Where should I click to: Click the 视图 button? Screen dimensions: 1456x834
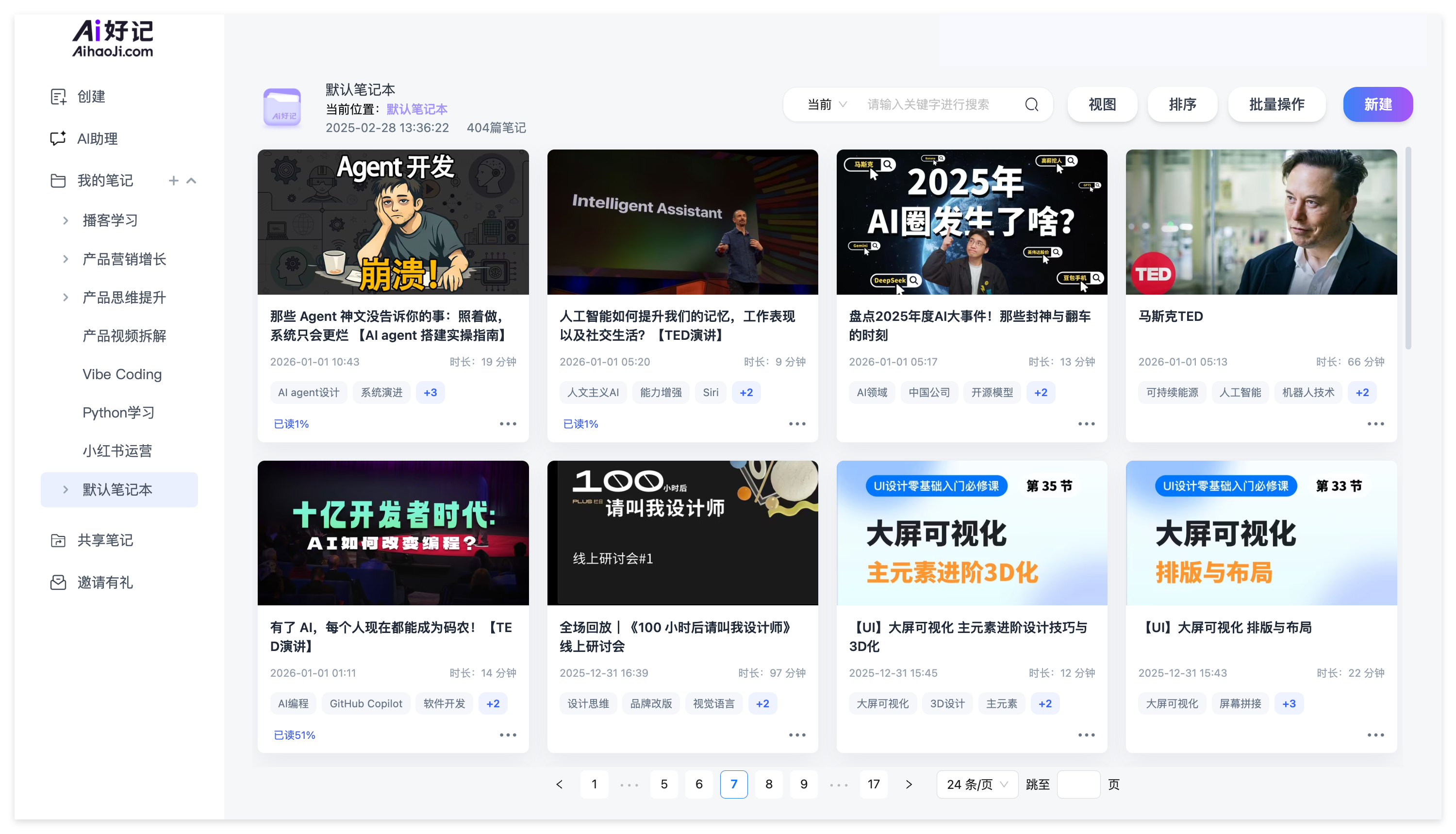pyautogui.click(x=1102, y=104)
